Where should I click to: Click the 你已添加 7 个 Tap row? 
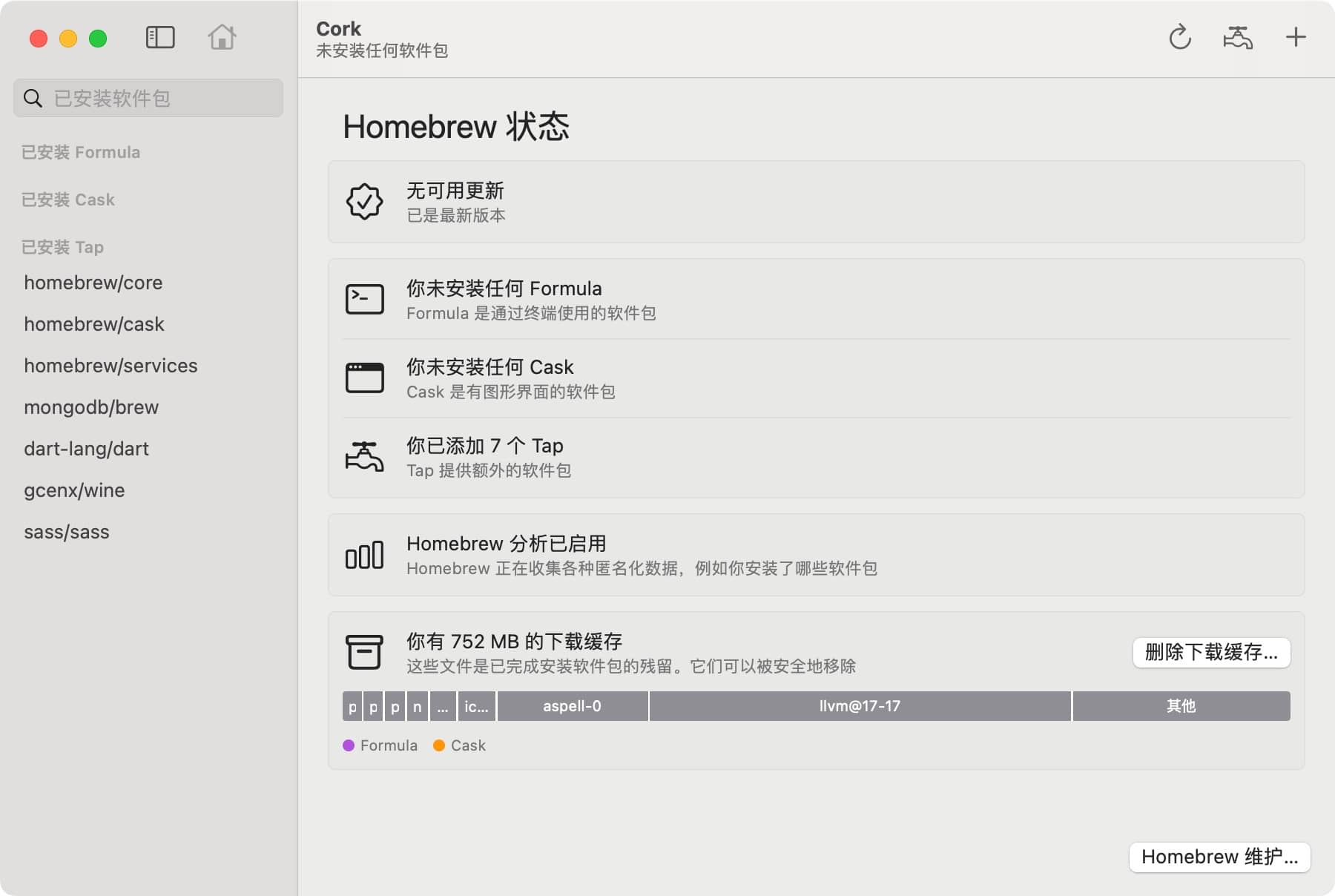(x=816, y=457)
